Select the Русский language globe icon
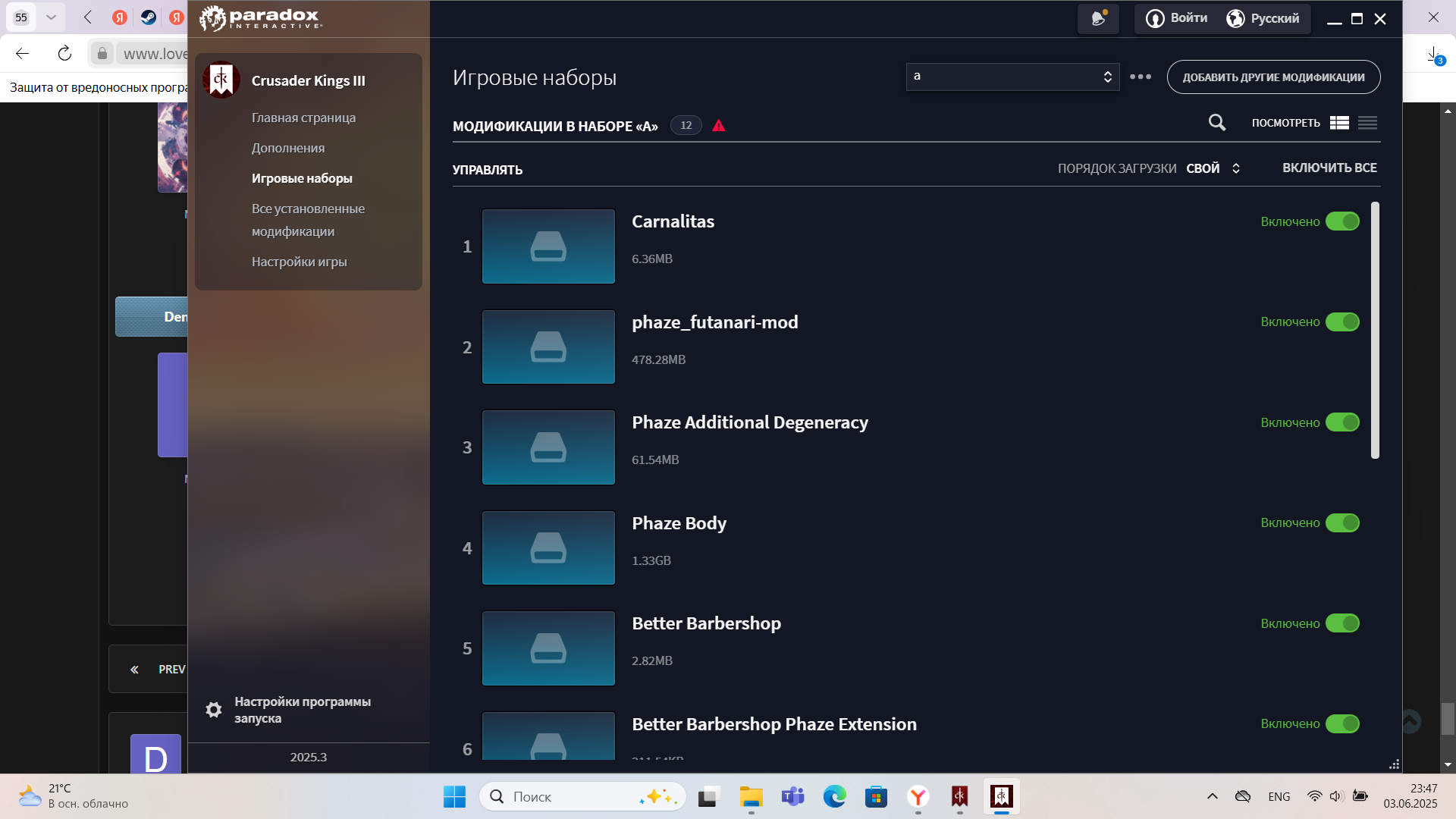The width and height of the screenshot is (1456, 819). [x=1235, y=18]
